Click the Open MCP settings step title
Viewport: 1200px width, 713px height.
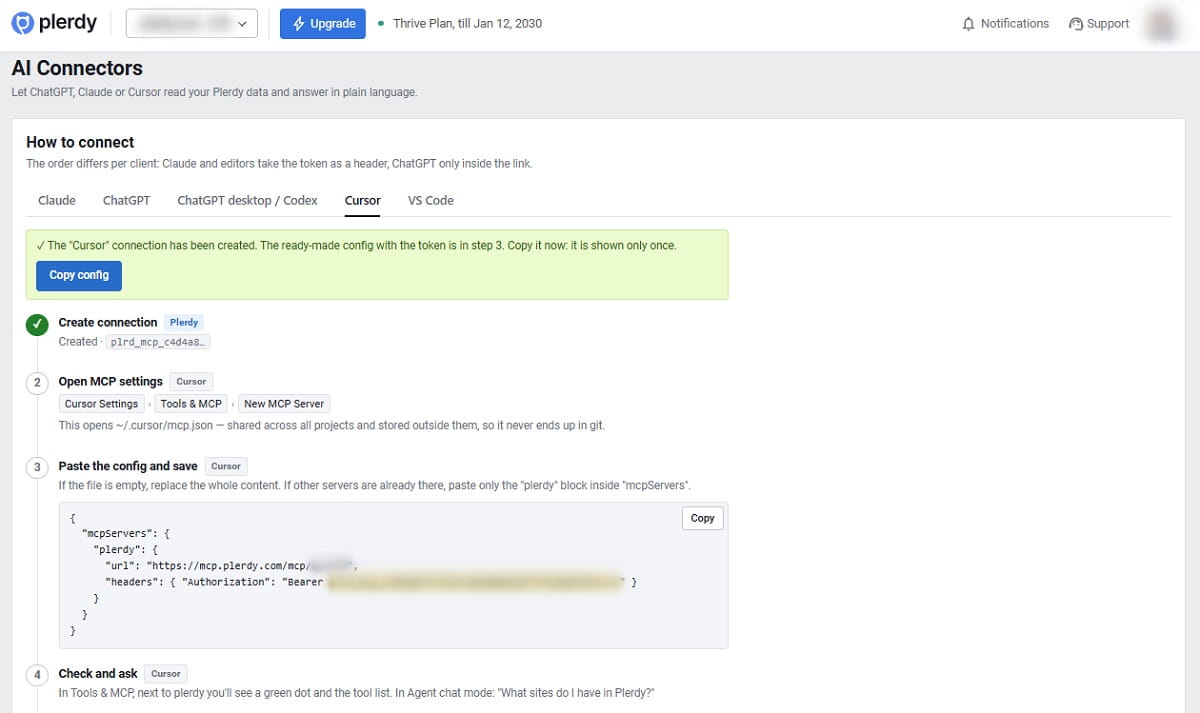point(111,381)
